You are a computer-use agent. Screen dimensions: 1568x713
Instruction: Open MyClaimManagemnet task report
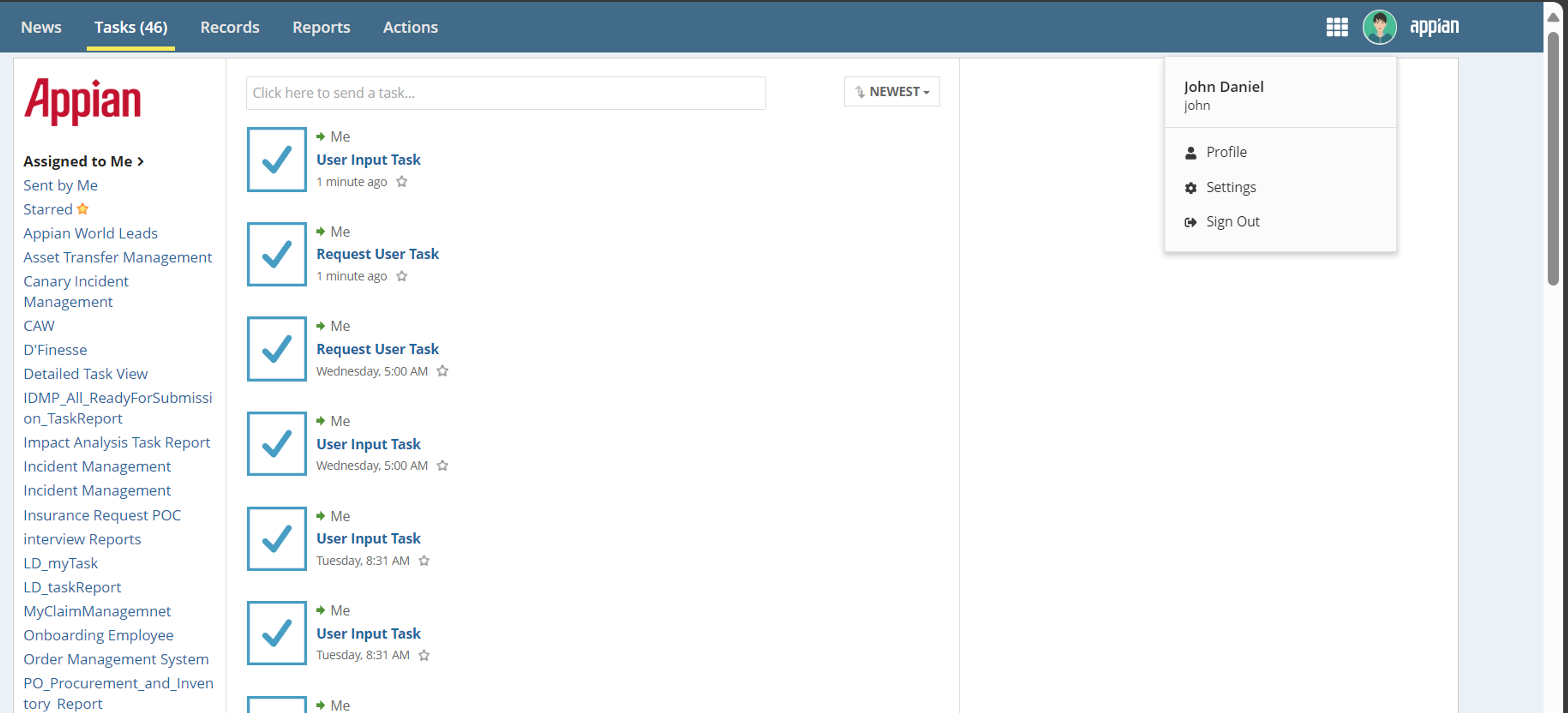click(98, 611)
